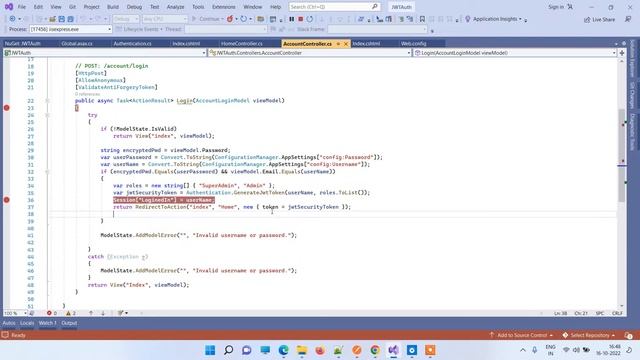This screenshot has height=360, width=640.
Task: Click the Lifecycle Events button
Action: (x=140, y=29)
